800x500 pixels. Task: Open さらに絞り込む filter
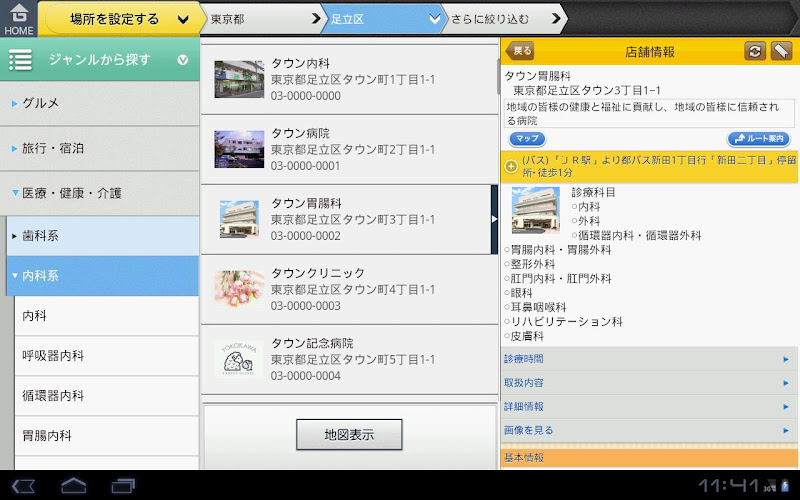tap(503, 19)
